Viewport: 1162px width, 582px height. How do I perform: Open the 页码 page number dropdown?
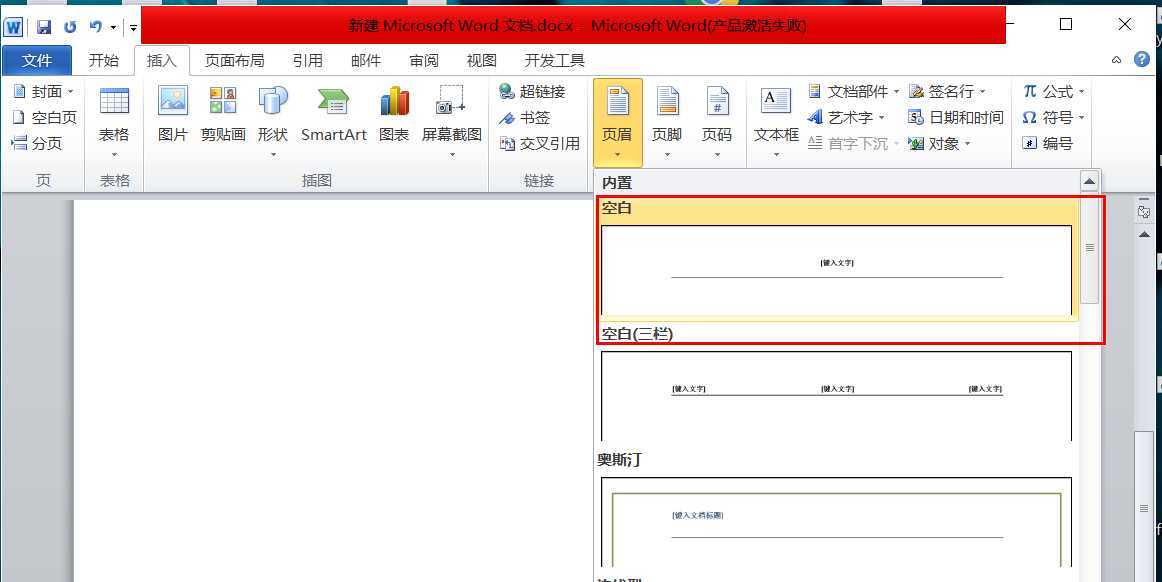coord(717,123)
